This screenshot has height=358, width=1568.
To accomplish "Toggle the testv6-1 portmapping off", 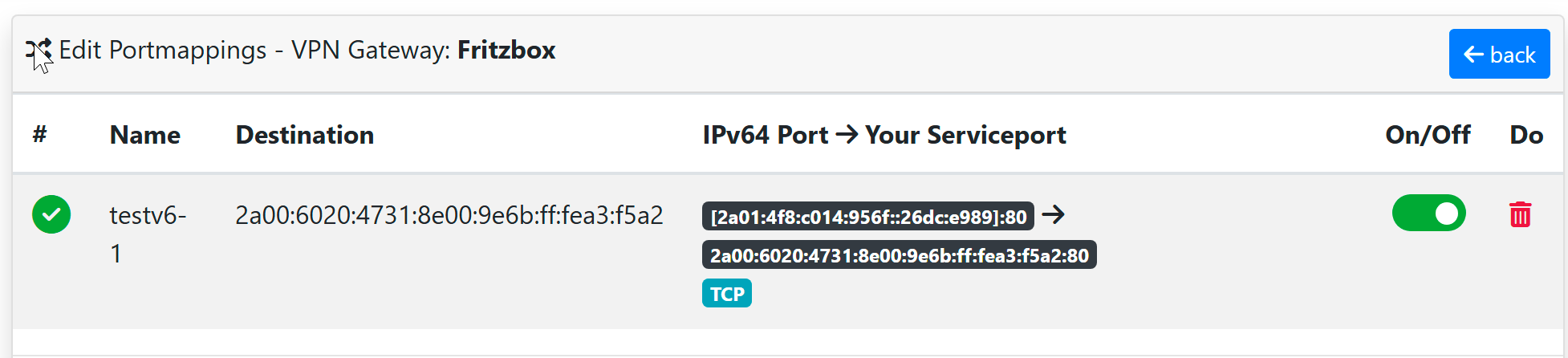I will 1428,214.
